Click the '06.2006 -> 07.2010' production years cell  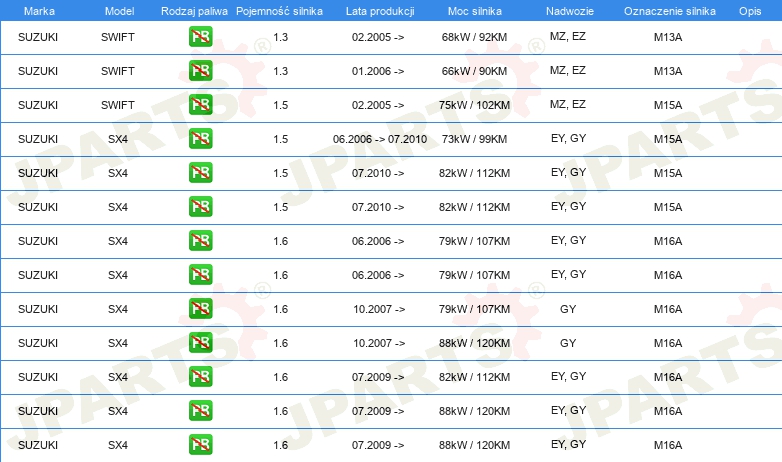point(380,139)
